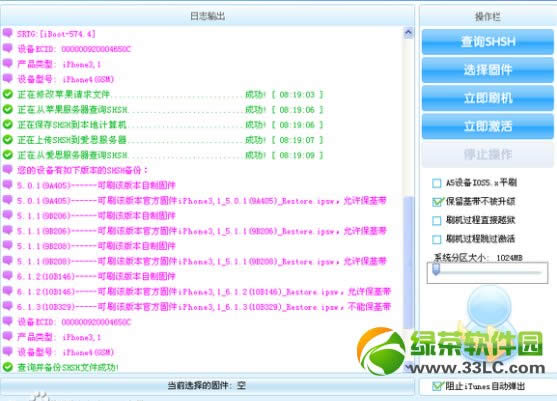Tick 刷机过程跳过激活 checkbox
Screen dimensions: 557x401
pos(437,239)
